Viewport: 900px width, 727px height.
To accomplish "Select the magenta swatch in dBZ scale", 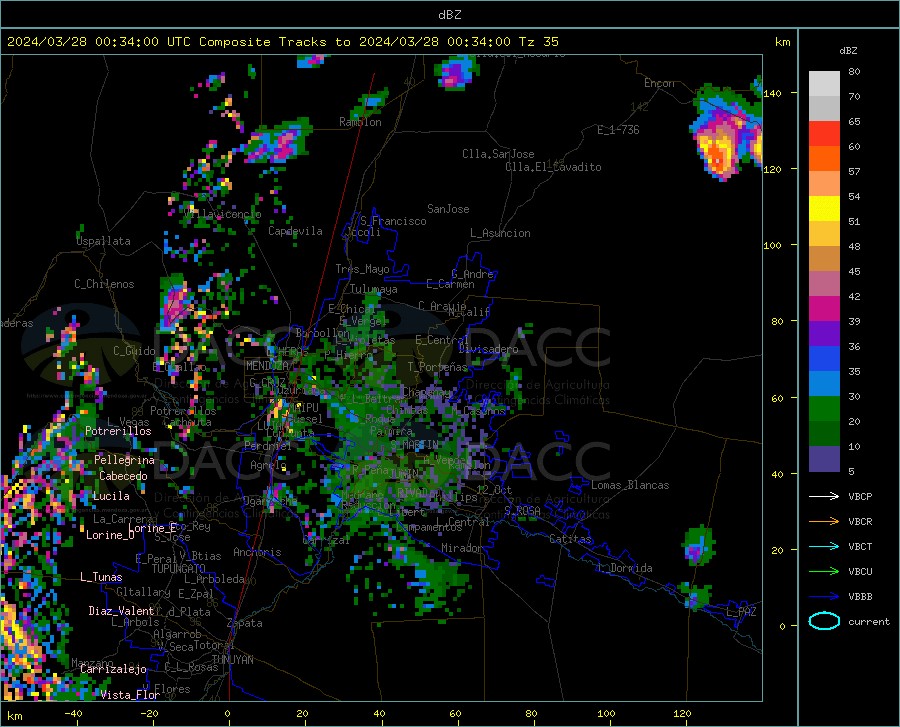I will [824, 309].
